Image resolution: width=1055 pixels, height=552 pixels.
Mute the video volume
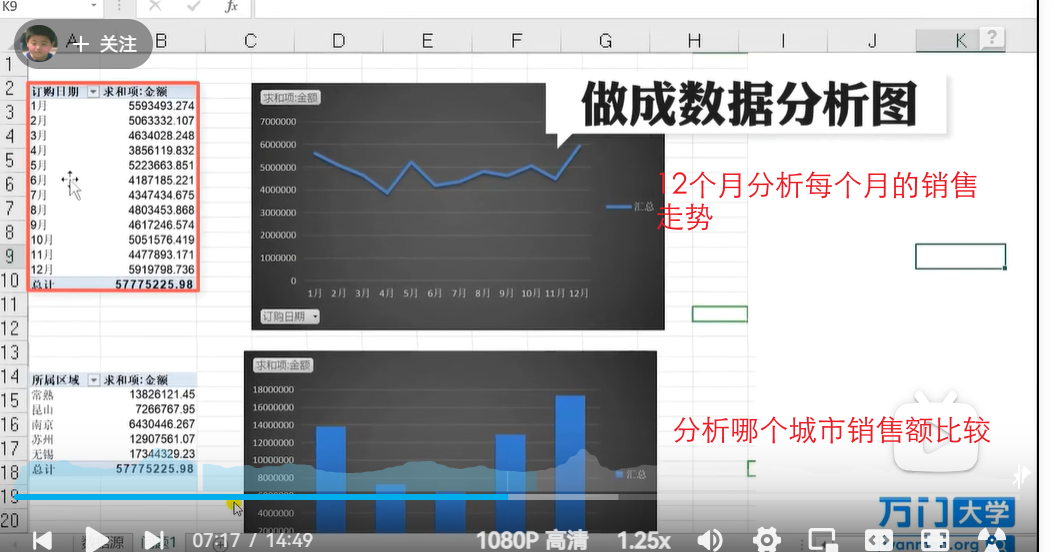pyautogui.click(x=710, y=540)
